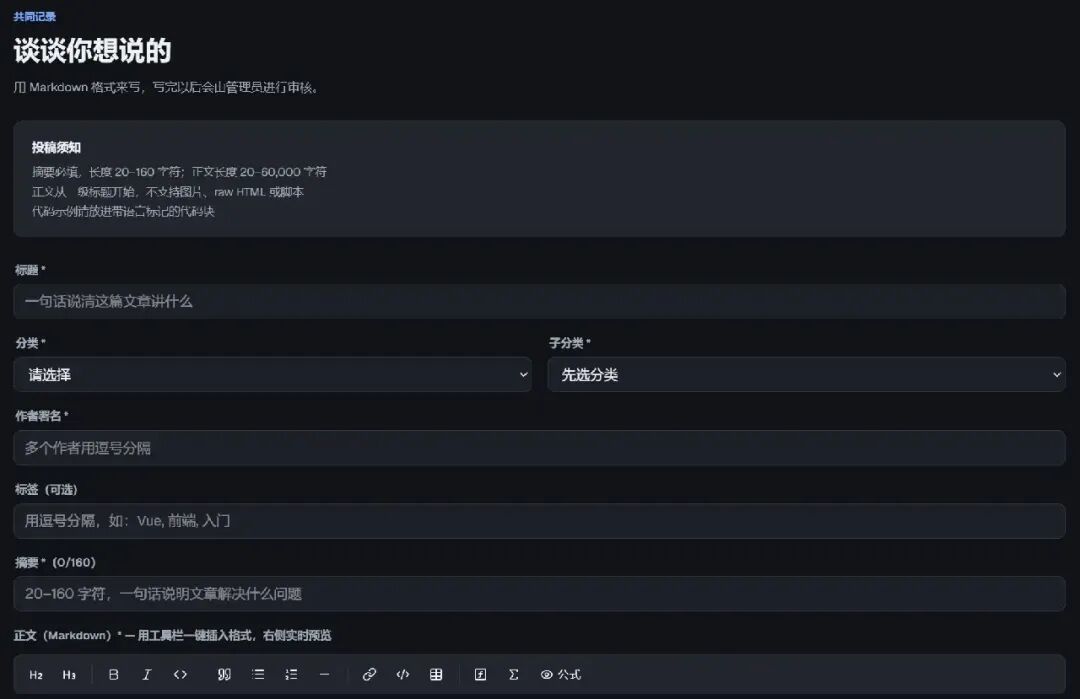Image resolution: width=1080 pixels, height=699 pixels.
Task: Insert inline formula with the f icon
Action: (x=480, y=675)
